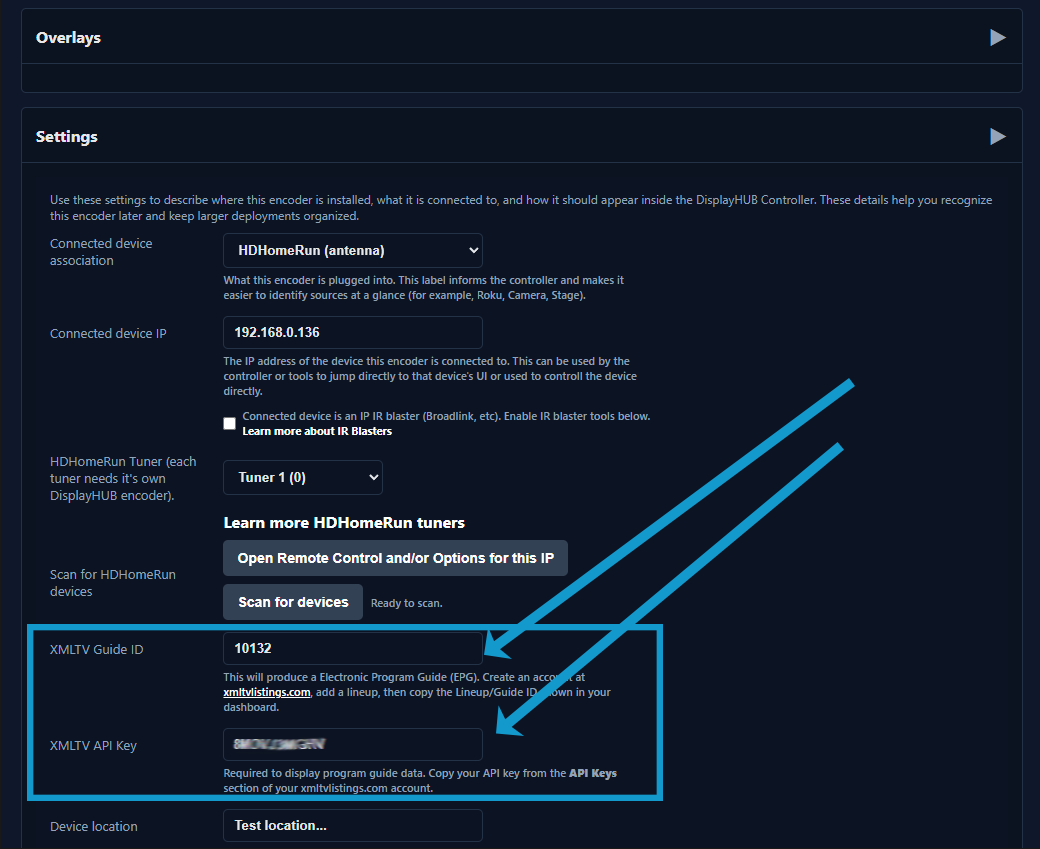Click the XMLTV Guide ID label
Image resolution: width=1040 pixels, height=849 pixels.
coord(97,649)
